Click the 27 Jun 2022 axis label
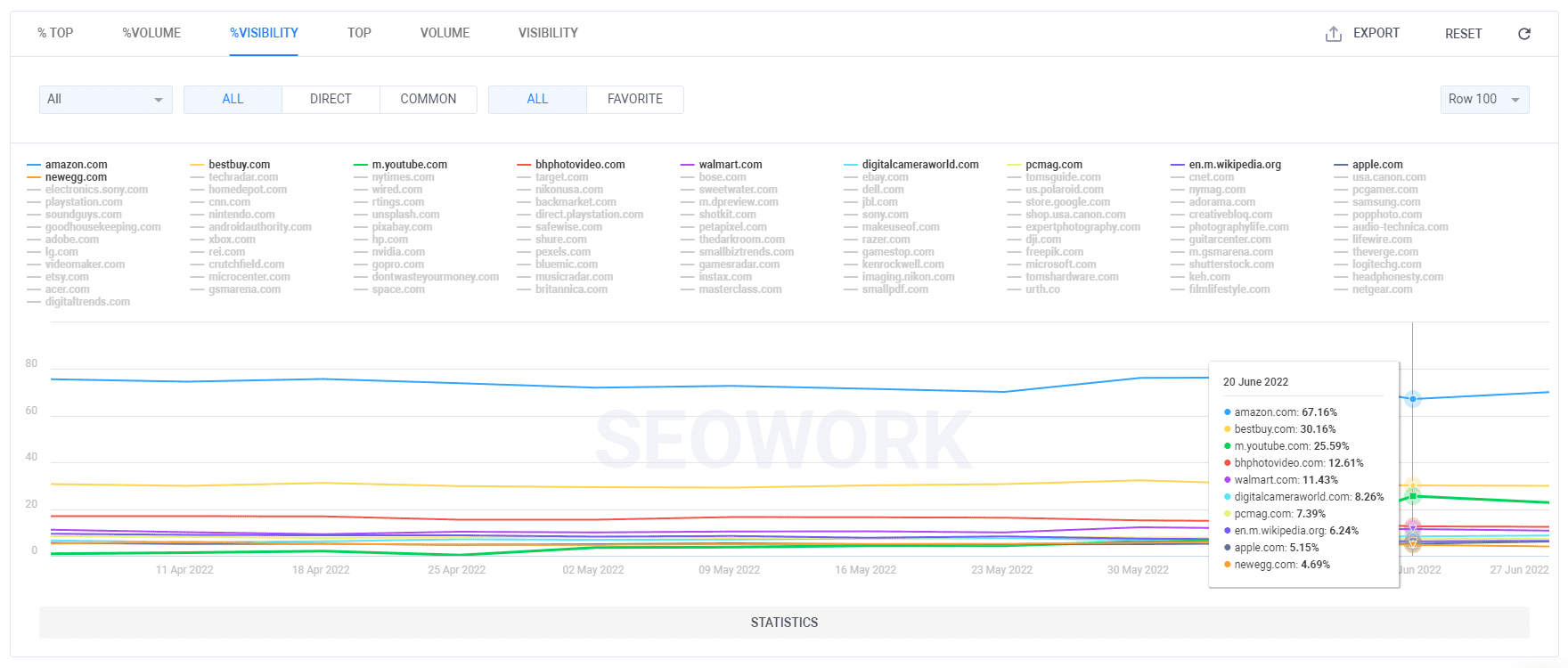 [1519, 570]
